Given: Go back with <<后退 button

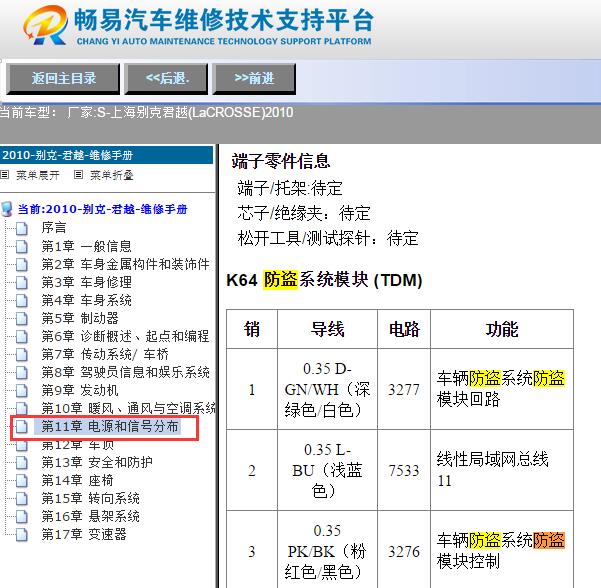Looking at the screenshot, I should (x=166, y=79).
